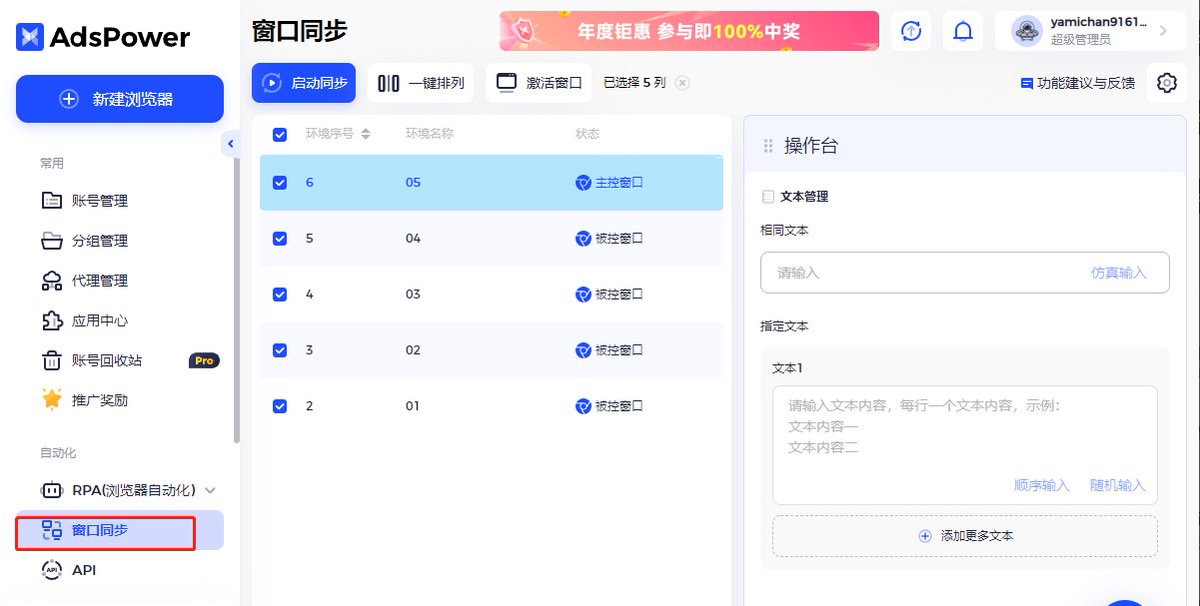
Task: Clear the 已选择 5 列 selection
Action: (683, 83)
